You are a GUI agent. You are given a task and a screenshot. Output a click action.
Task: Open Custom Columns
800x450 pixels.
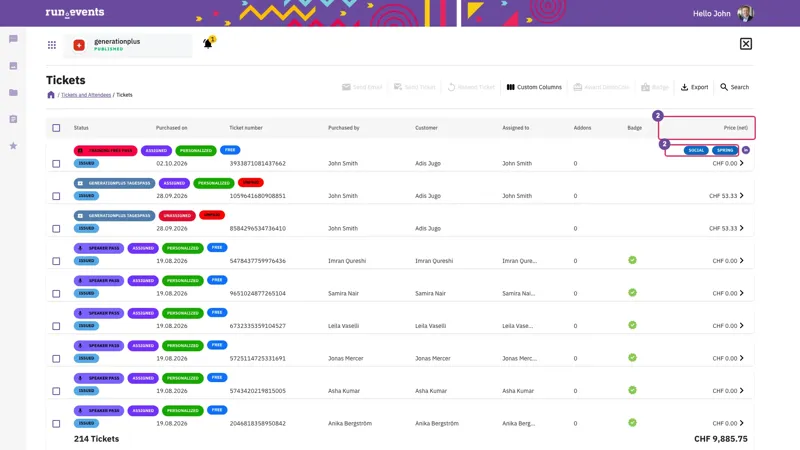click(534, 87)
